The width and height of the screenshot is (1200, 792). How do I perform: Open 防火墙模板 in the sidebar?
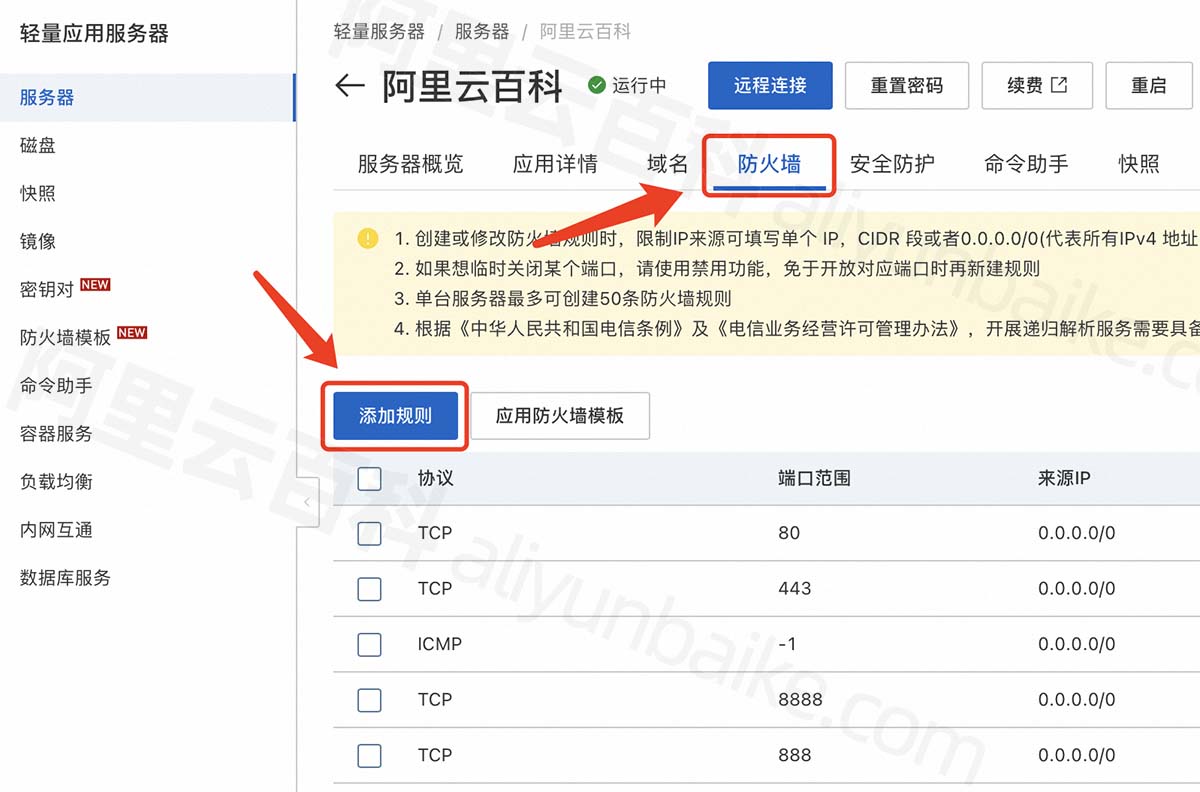65,338
